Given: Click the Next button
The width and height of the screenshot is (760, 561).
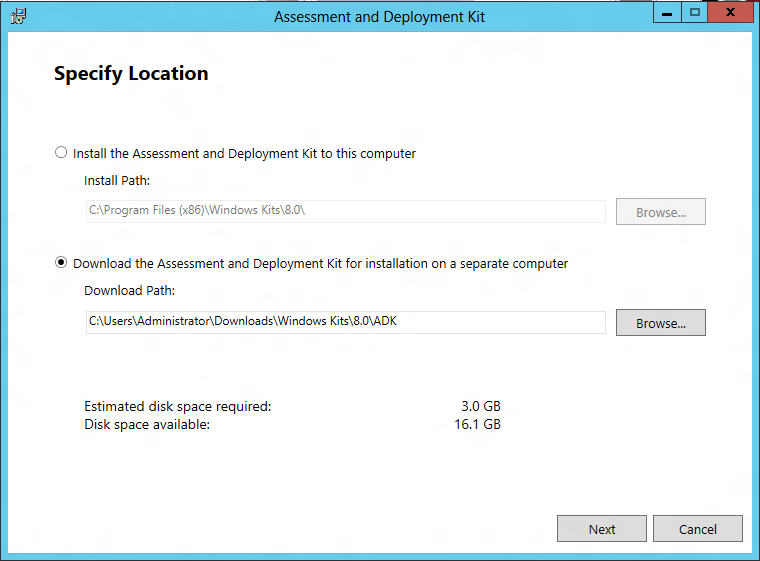Looking at the screenshot, I should coord(602,529).
